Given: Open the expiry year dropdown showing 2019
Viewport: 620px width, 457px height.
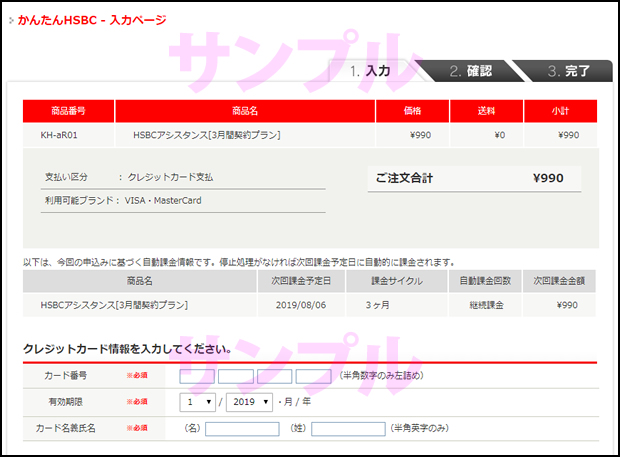Looking at the screenshot, I should click(249, 402).
